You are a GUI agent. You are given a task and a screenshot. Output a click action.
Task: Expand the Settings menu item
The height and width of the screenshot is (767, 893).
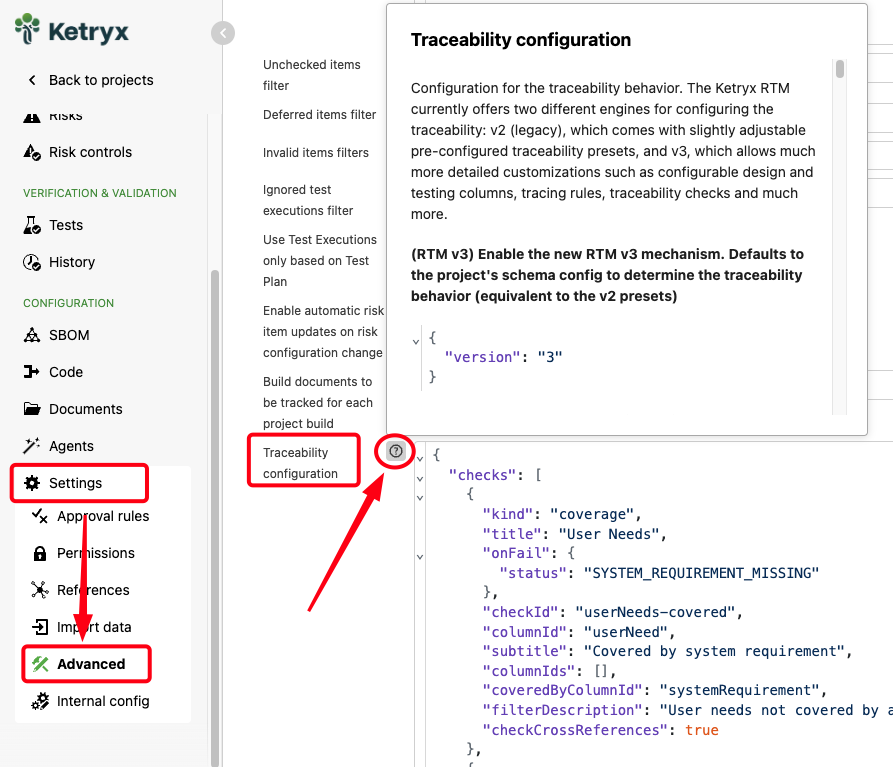click(75, 483)
